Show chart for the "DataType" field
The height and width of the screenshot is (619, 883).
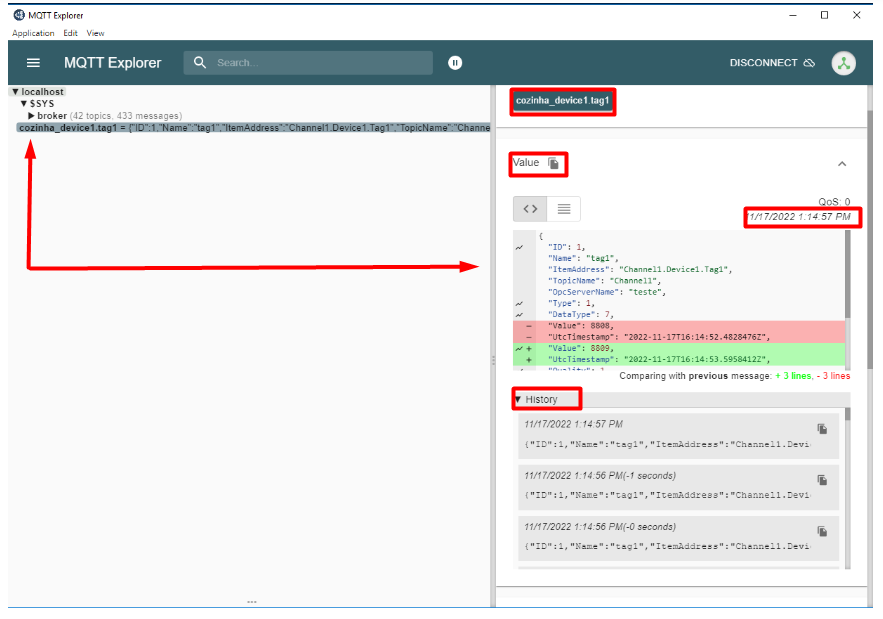(519, 315)
